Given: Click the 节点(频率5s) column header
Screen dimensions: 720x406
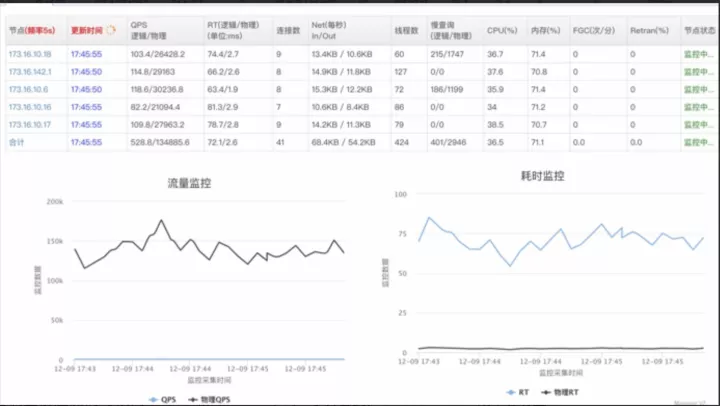Looking at the screenshot, I should point(32,30).
